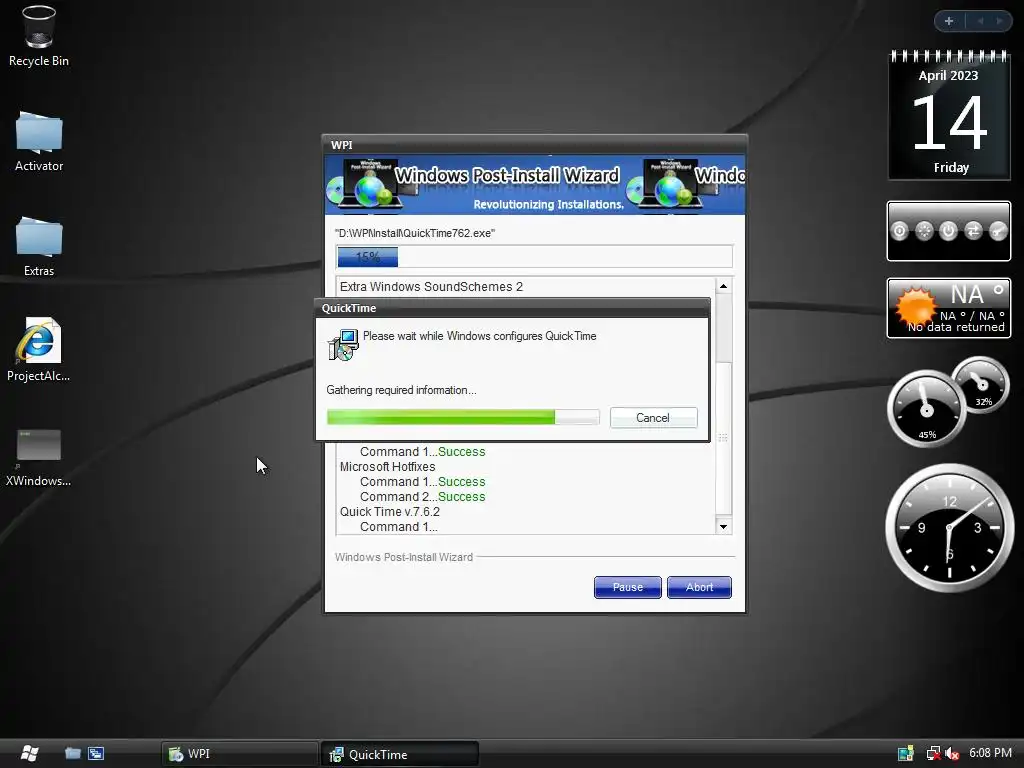This screenshot has height=768, width=1024.
Task: Click the sidebar add gadget plus button
Action: coord(949,21)
